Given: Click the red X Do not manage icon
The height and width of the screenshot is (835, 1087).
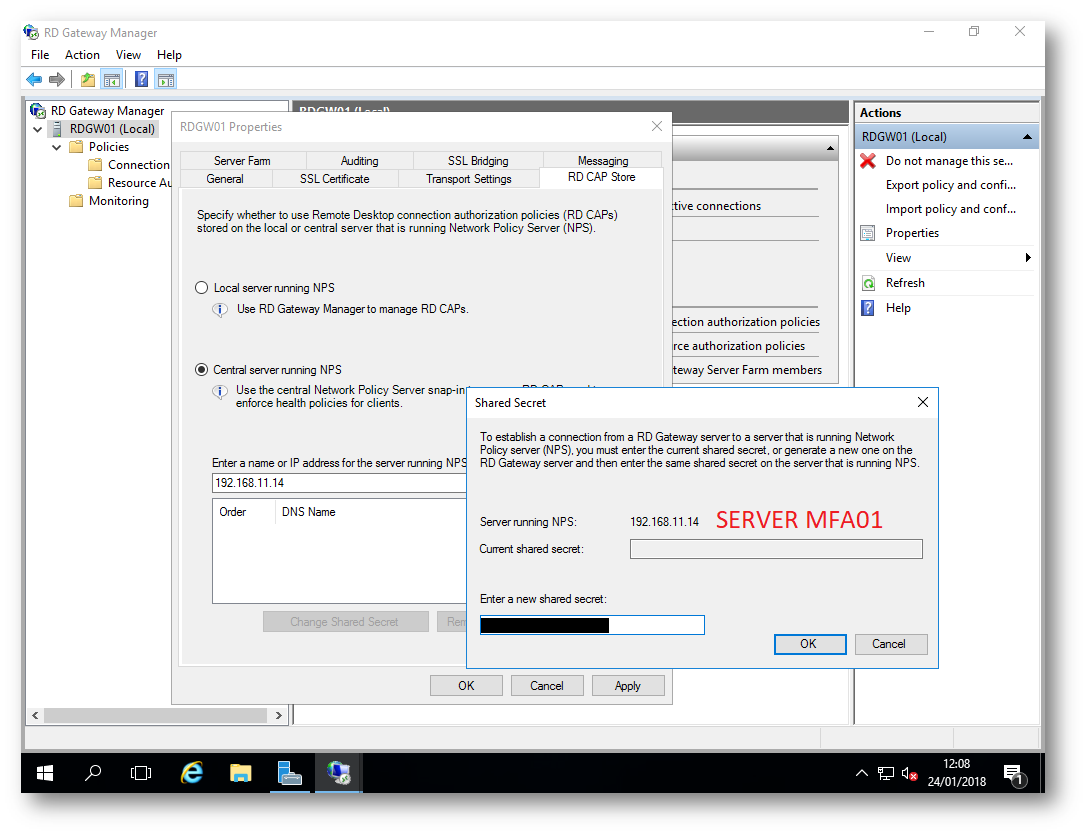Looking at the screenshot, I should 868,161.
